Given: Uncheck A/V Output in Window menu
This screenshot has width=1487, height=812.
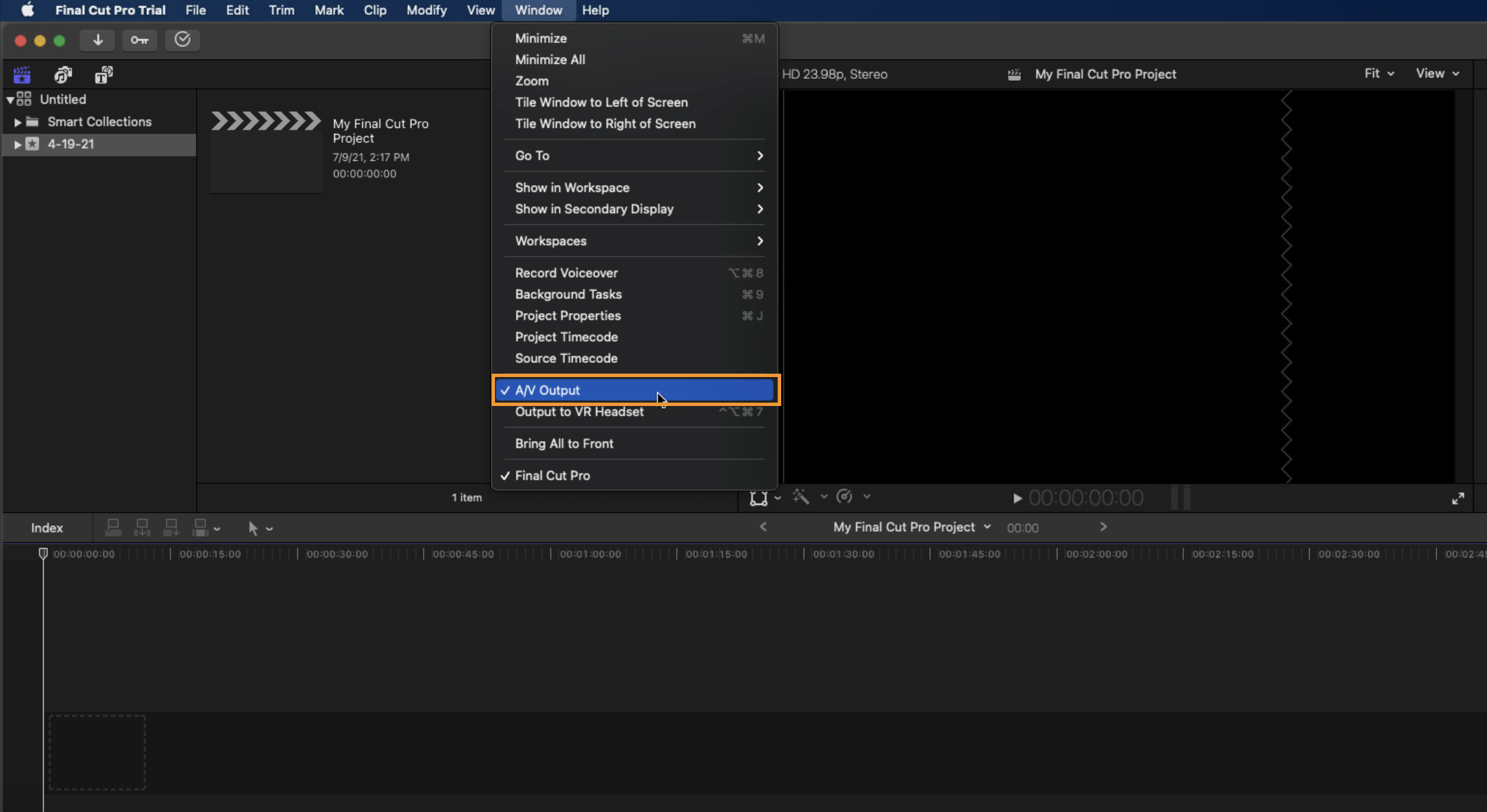Looking at the screenshot, I should (x=547, y=391).
